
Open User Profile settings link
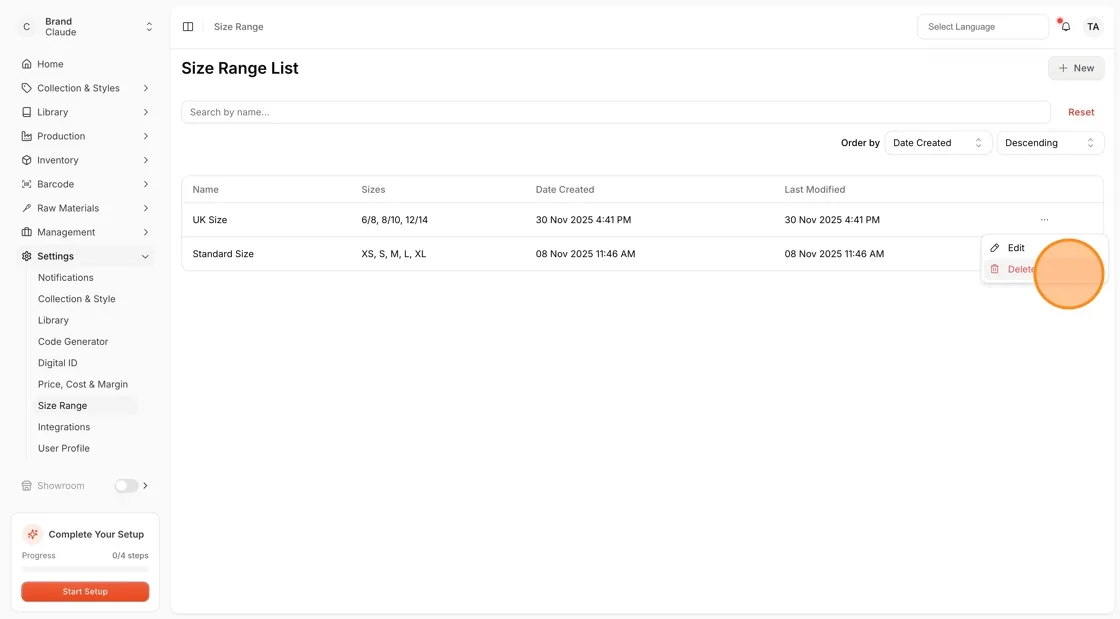[x=64, y=448]
